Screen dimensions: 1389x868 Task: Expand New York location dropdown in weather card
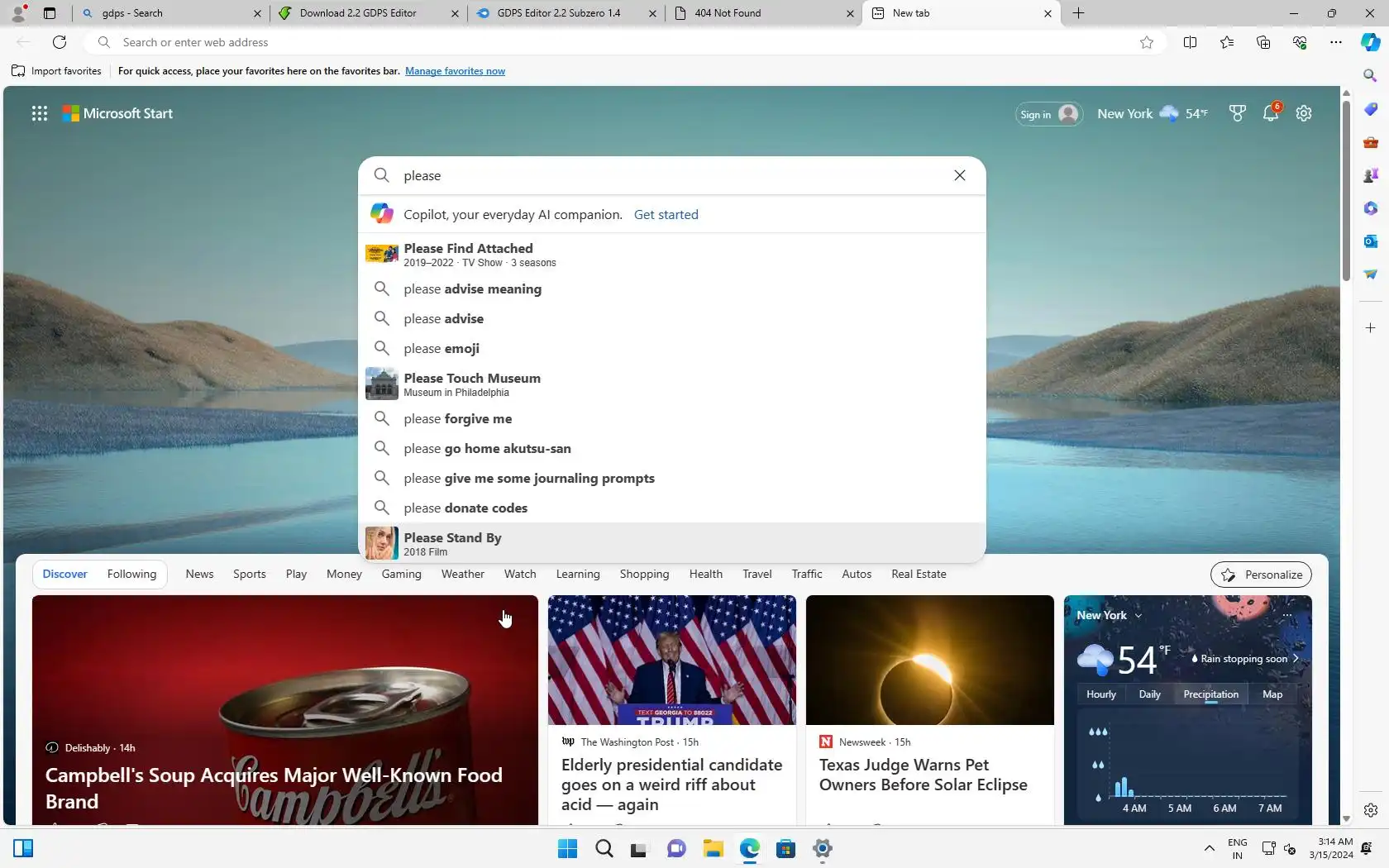pos(1138,616)
